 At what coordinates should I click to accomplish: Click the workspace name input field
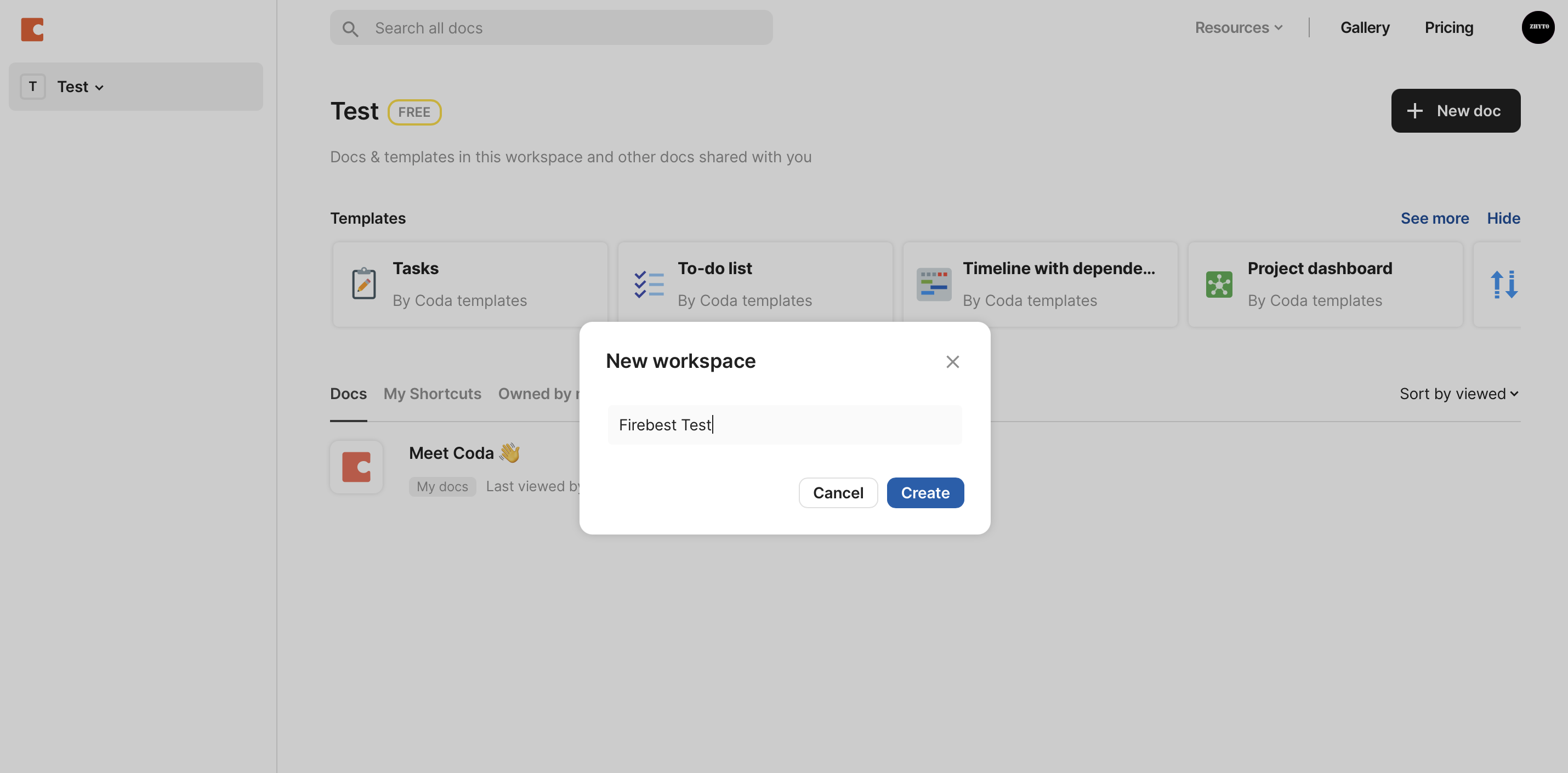pyautogui.click(x=785, y=425)
